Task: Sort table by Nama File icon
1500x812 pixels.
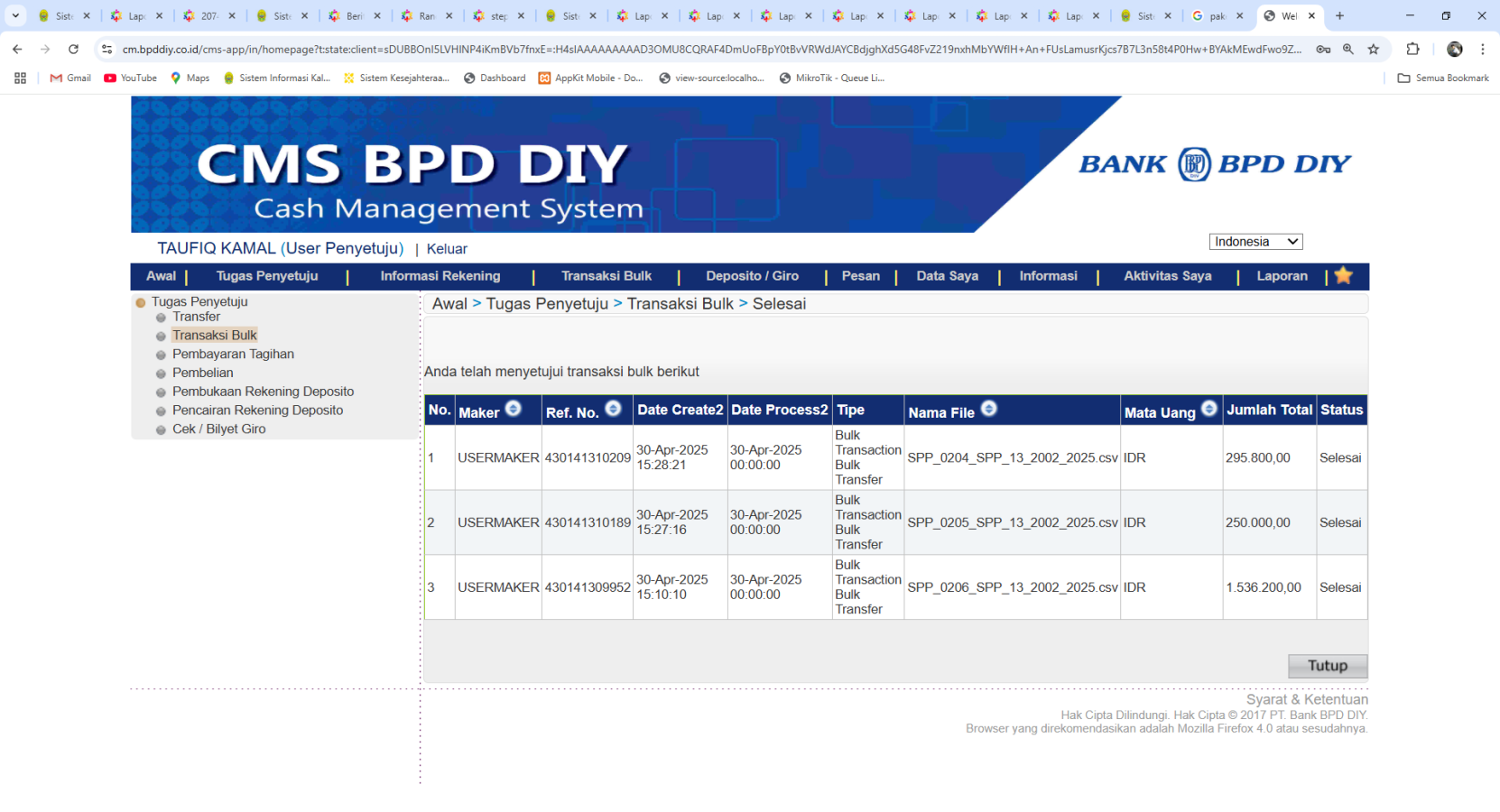Action: point(988,409)
